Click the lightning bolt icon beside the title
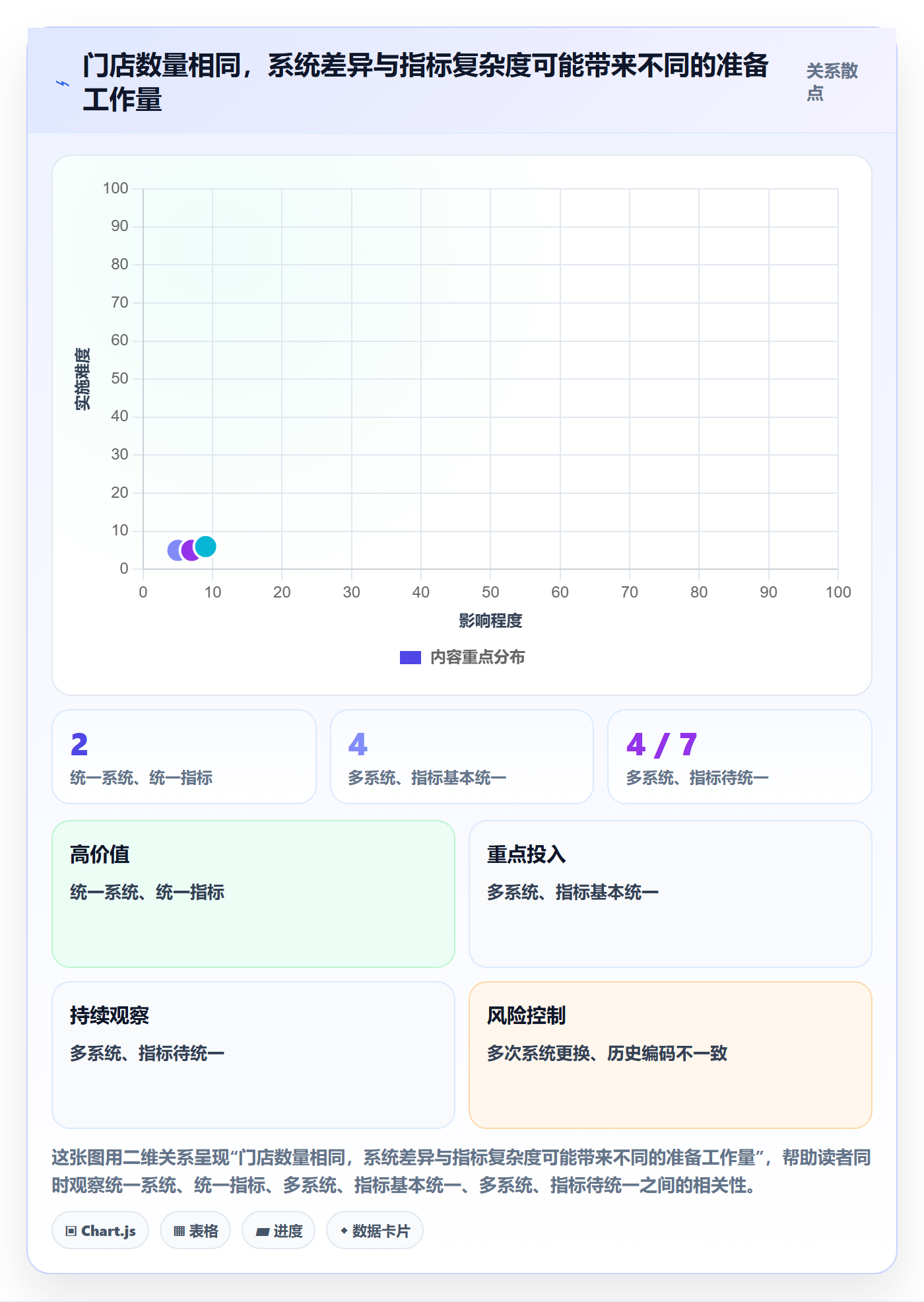 pos(63,83)
